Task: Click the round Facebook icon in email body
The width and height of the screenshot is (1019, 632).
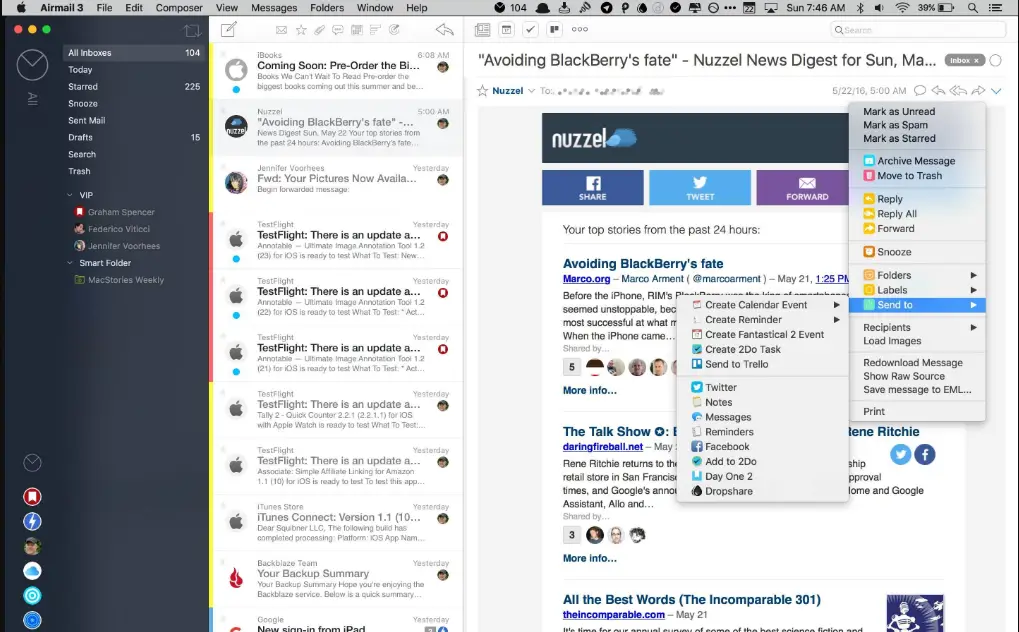Action: 925,454
